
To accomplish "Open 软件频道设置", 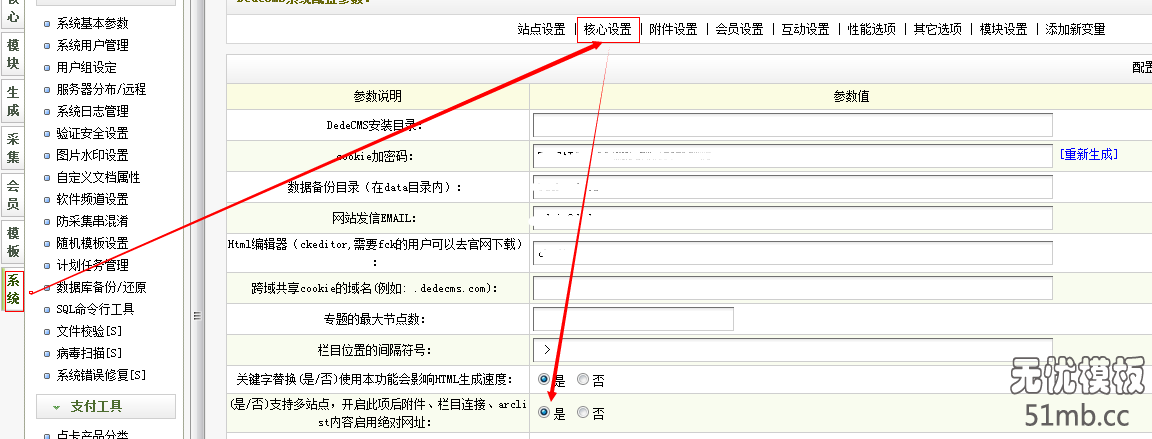I will (92, 200).
